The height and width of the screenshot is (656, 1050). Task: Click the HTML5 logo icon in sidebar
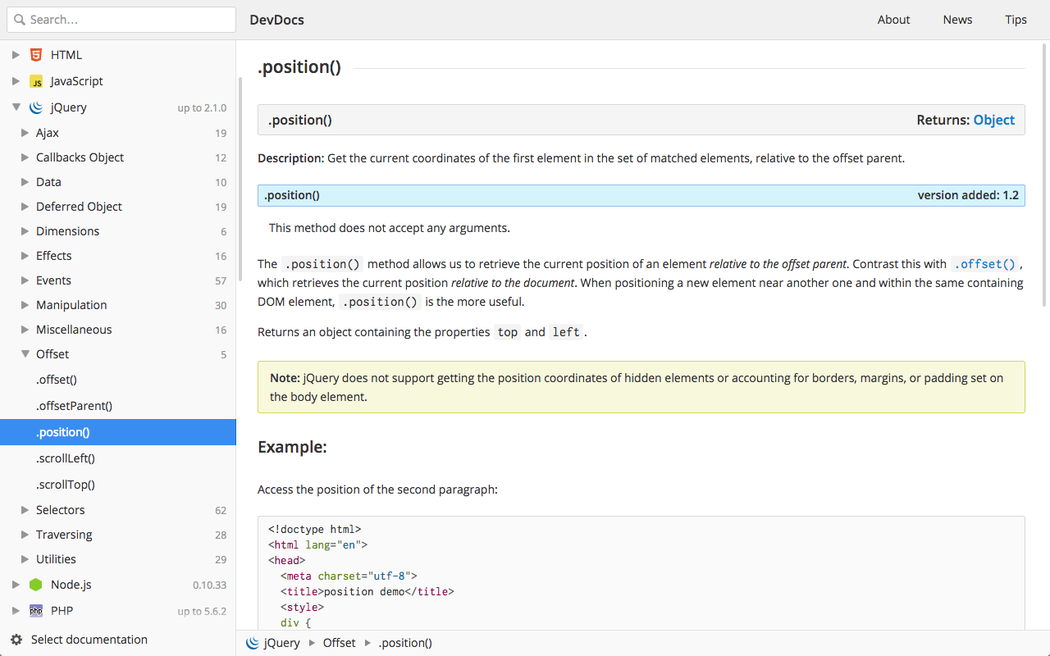point(36,55)
